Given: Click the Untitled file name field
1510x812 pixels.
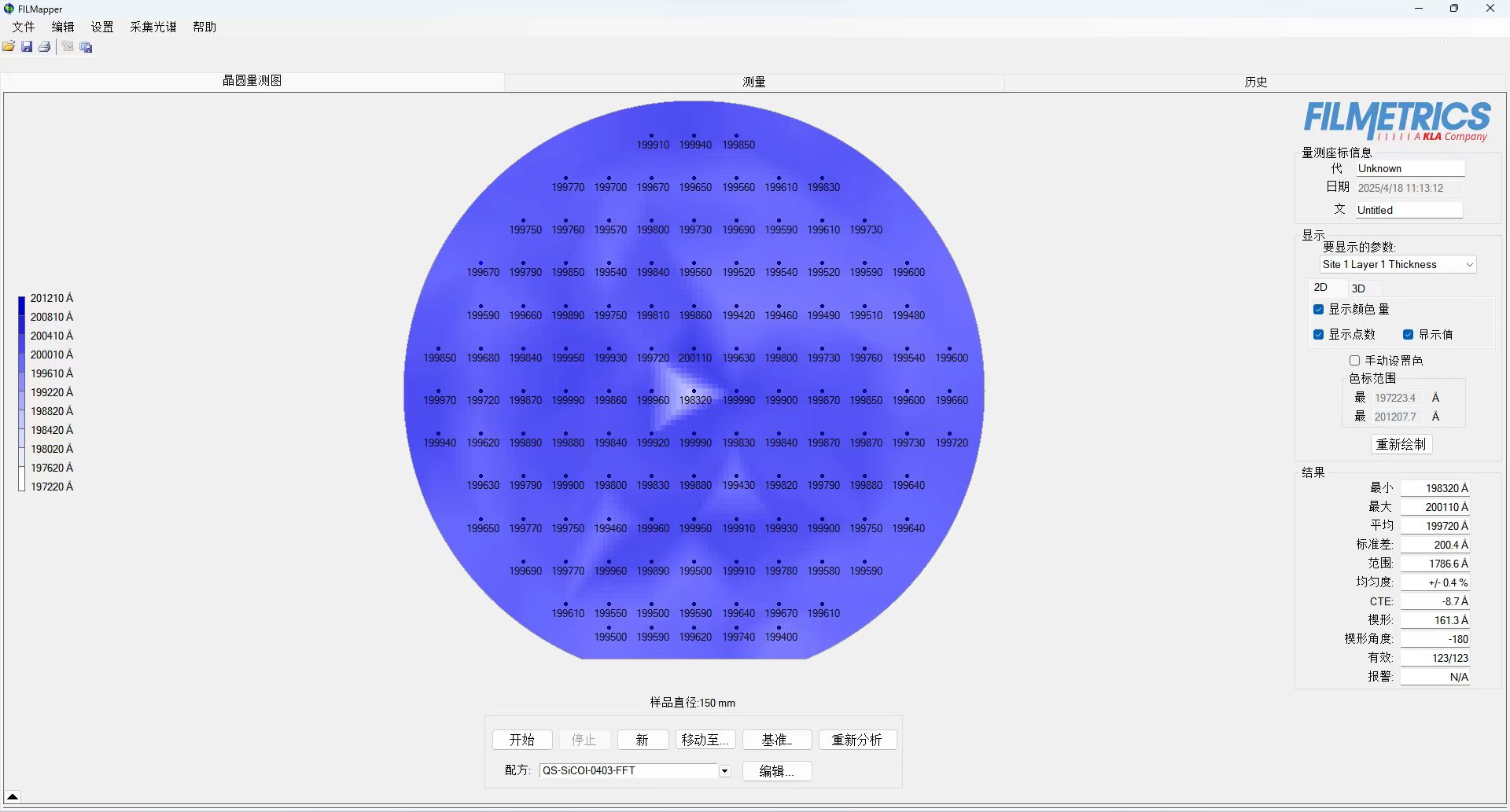Looking at the screenshot, I should pos(1408,210).
